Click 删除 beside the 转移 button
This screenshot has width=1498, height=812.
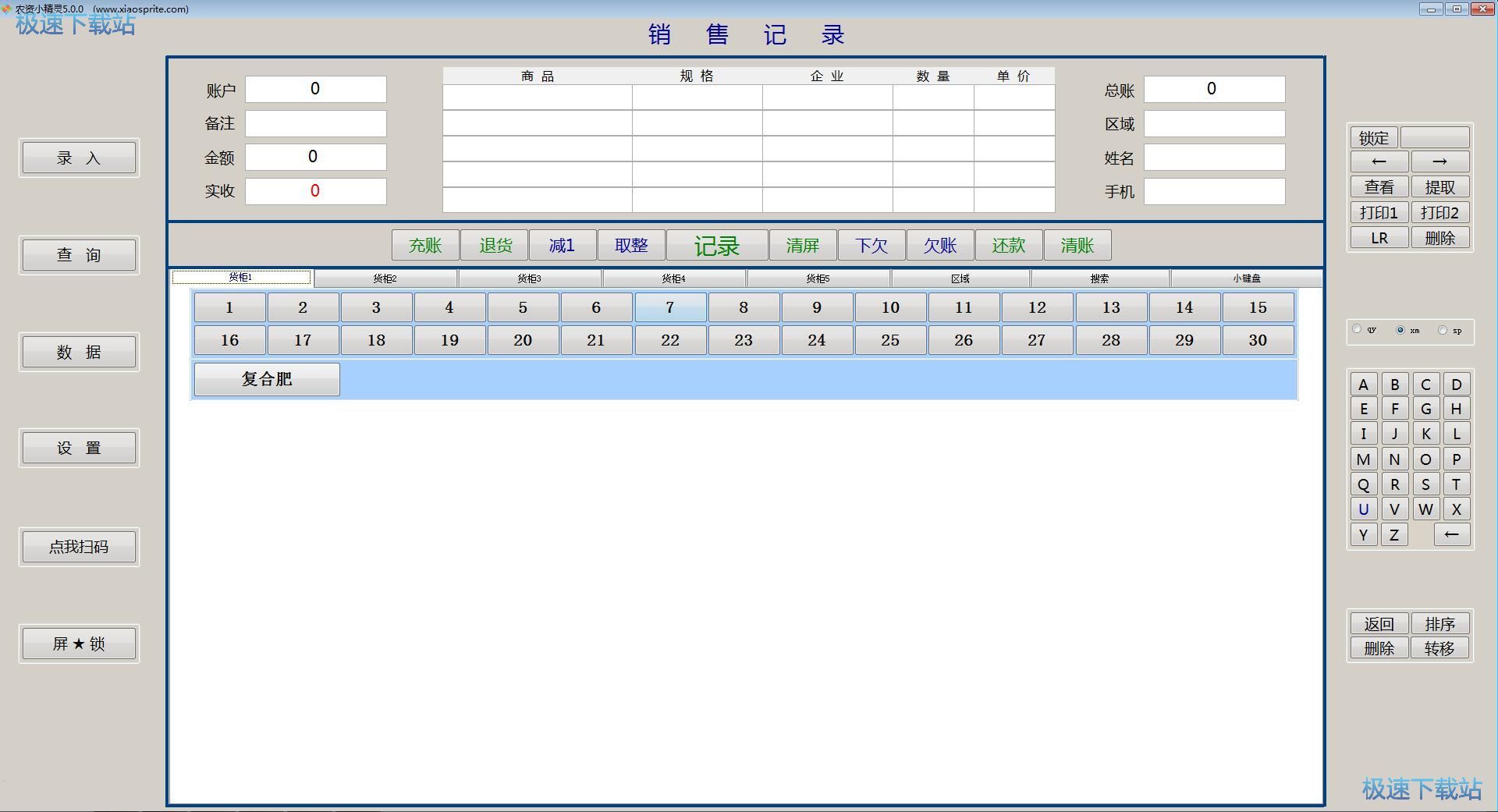(1379, 648)
